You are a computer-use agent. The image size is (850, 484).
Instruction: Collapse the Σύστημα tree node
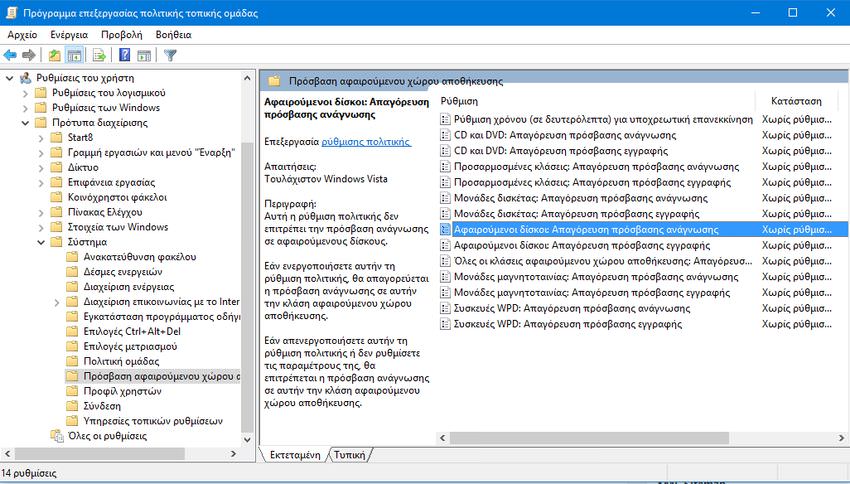coord(41,242)
